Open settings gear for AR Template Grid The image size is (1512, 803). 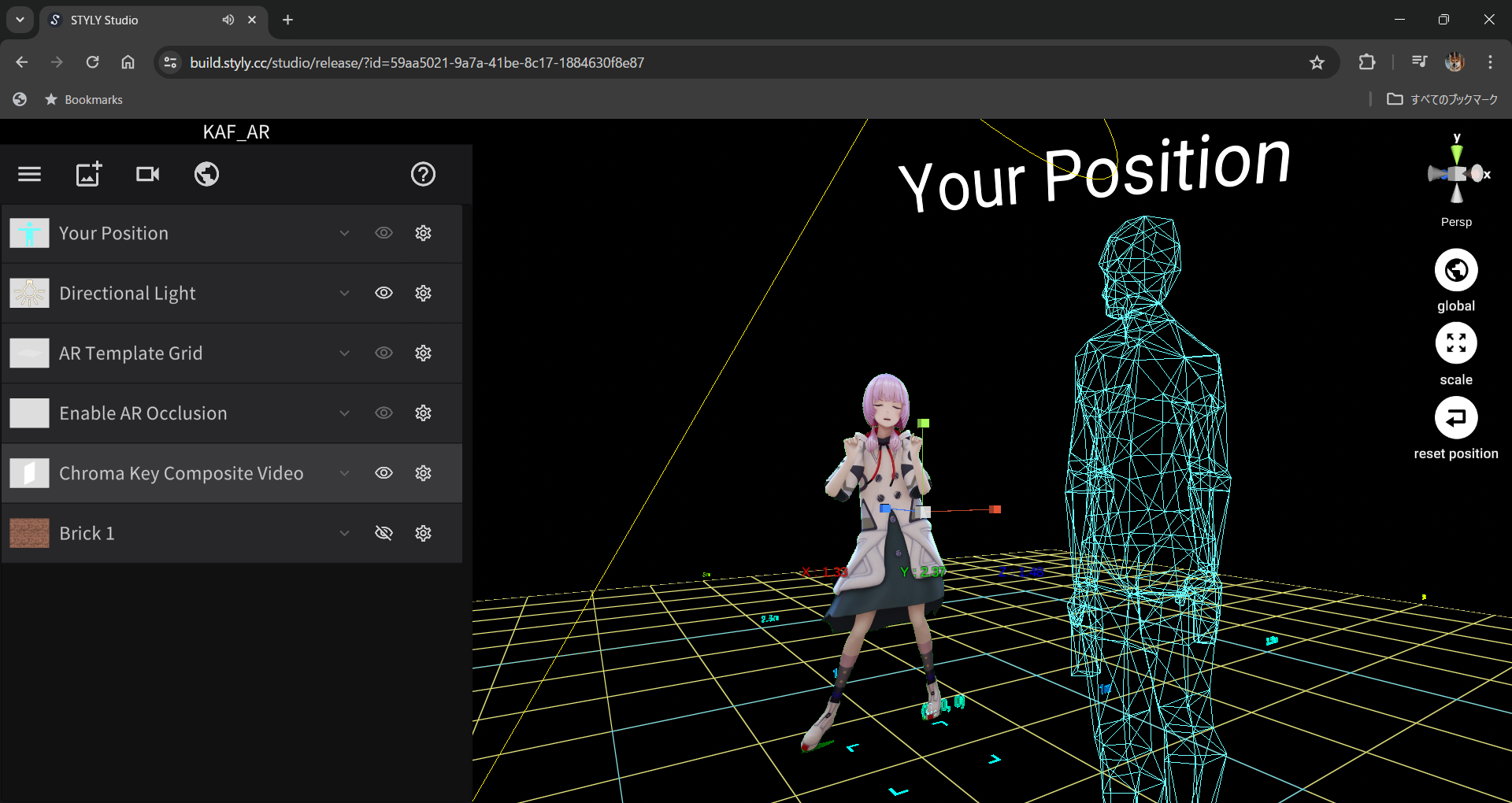[x=423, y=353]
